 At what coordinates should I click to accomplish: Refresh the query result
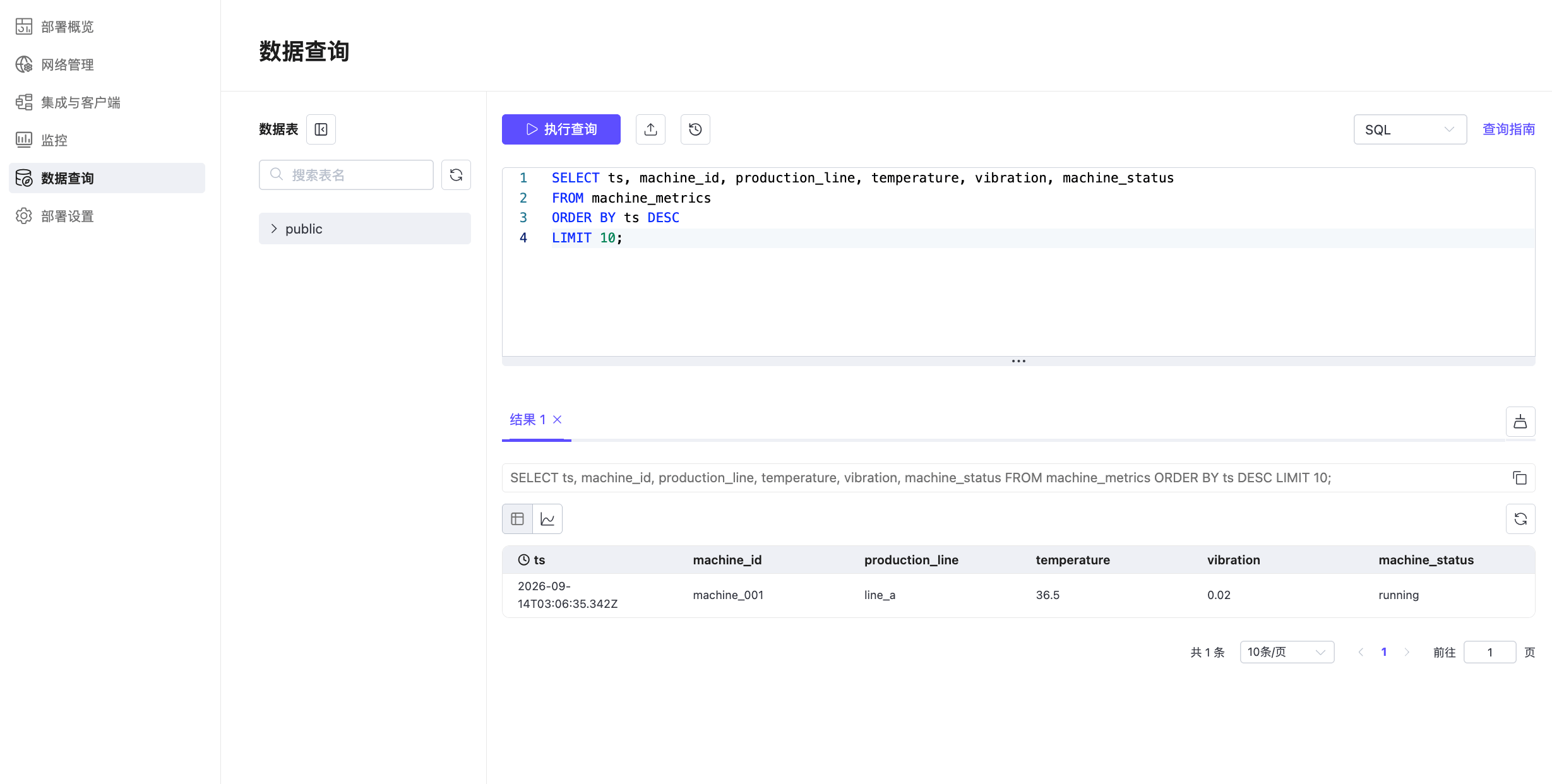pos(1520,519)
